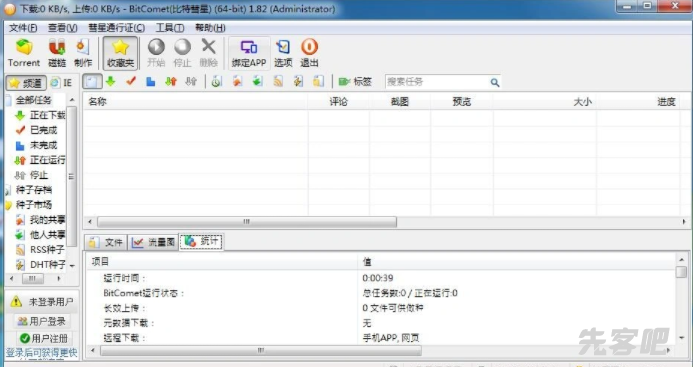Toggle the 收藏夹 favorites star button
The height and width of the screenshot is (367, 693).
(120, 53)
